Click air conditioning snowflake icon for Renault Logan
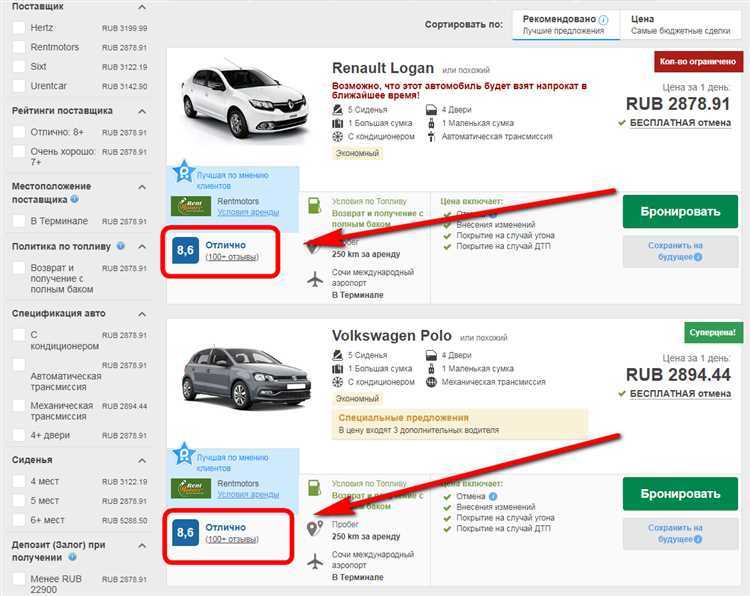The image size is (750, 596). [338, 137]
